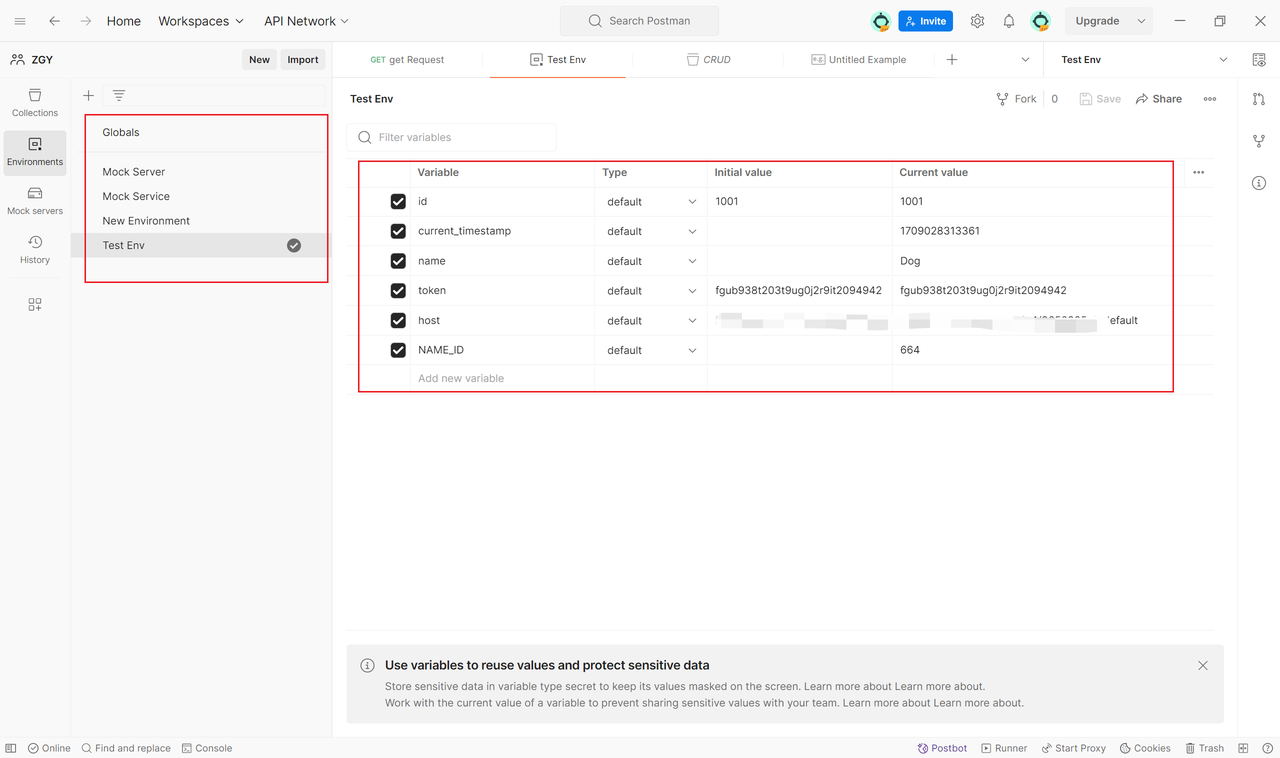The height and width of the screenshot is (758, 1280).
Task: Click the Search Postman field
Action: coord(639,21)
